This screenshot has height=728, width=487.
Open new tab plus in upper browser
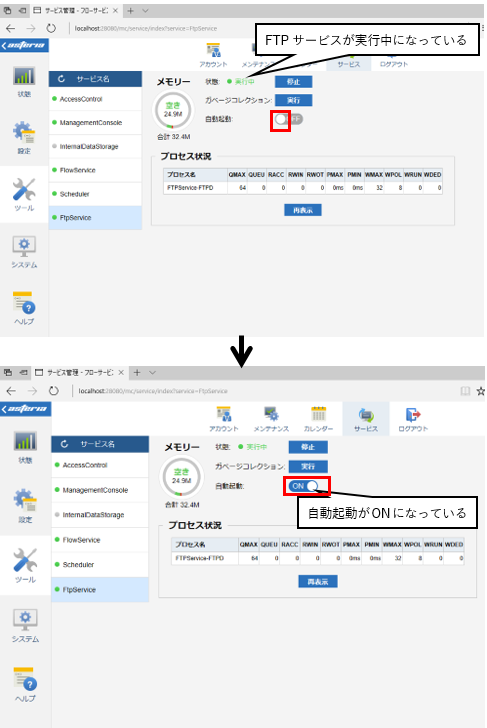click(130, 10)
